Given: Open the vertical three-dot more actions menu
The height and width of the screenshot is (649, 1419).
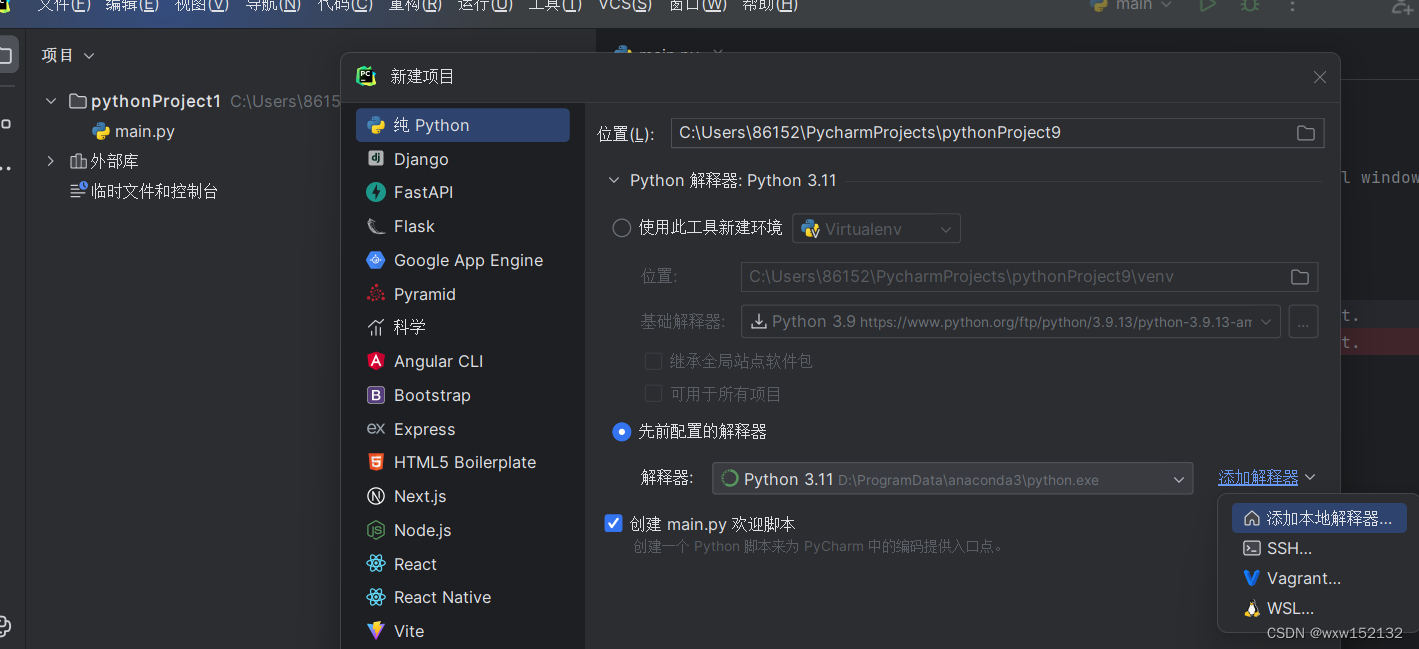Looking at the screenshot, I should click(x=1293, y=5).
